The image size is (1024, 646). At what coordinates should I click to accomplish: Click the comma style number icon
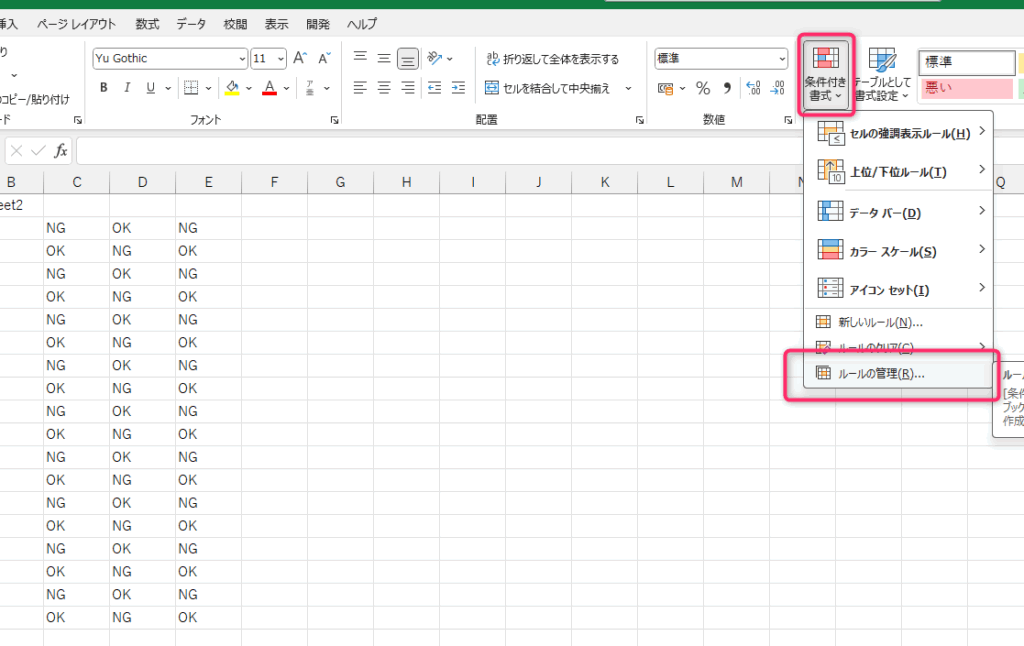pyautogui.click(x=727, y=88)
